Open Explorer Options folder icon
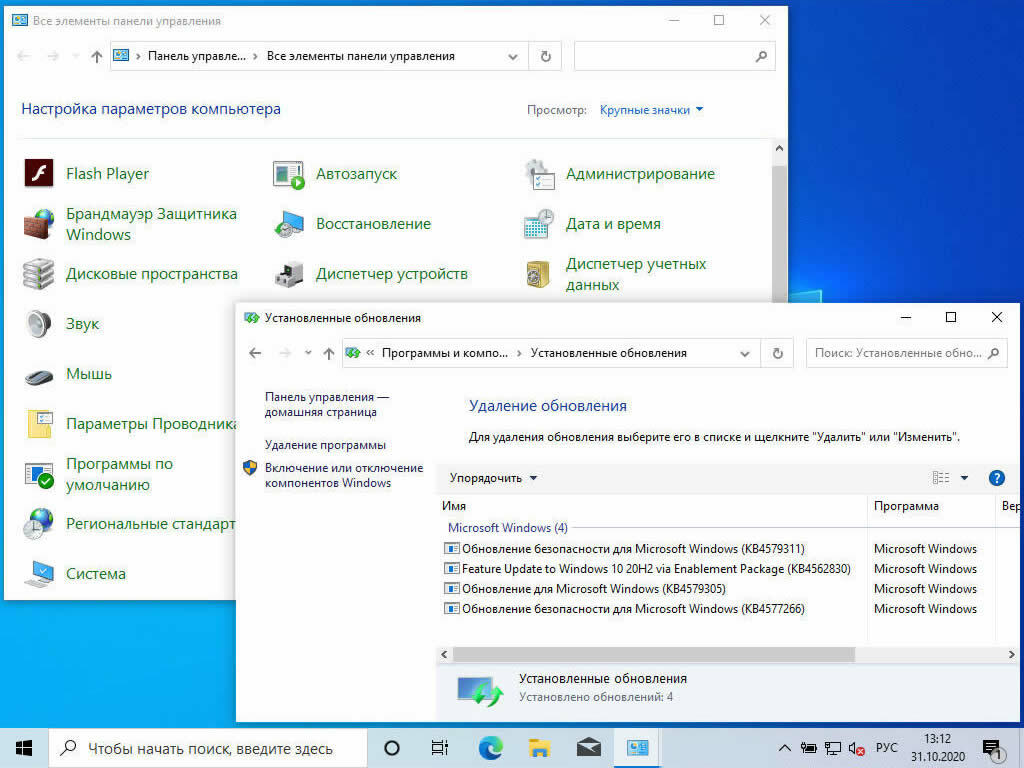 [x=40, y=424]
